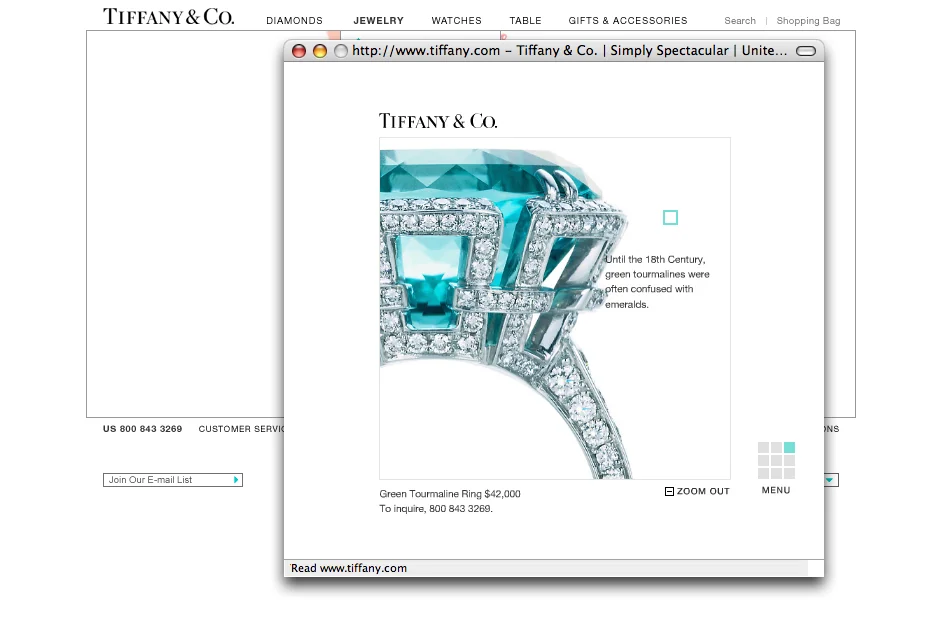944x621 pixels.
Task: Open the Shopping Bag link
Action: click(x=808, y=20)
